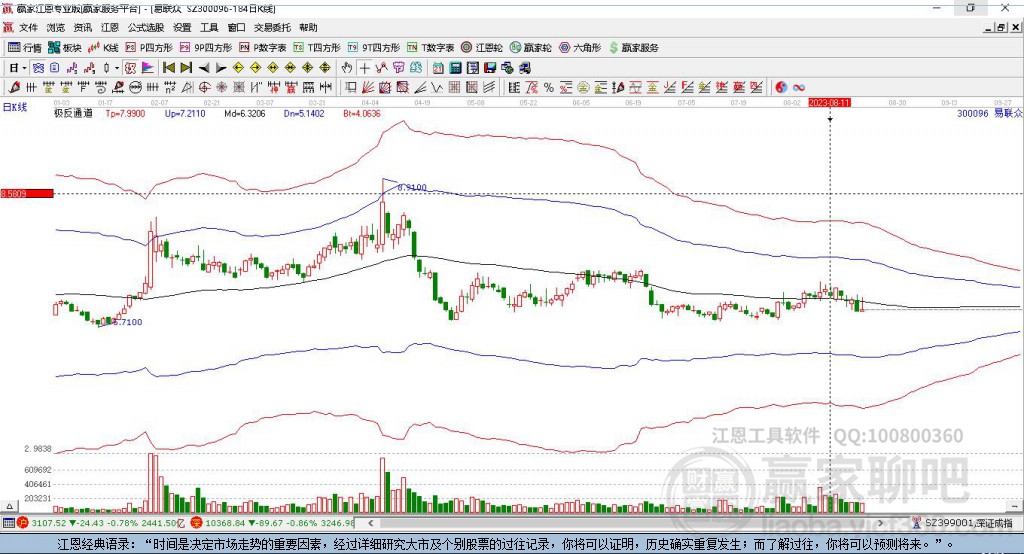Click the Bt=4.0636 value
Viewport: 1024px width, 554px height.
coord(361,113)
